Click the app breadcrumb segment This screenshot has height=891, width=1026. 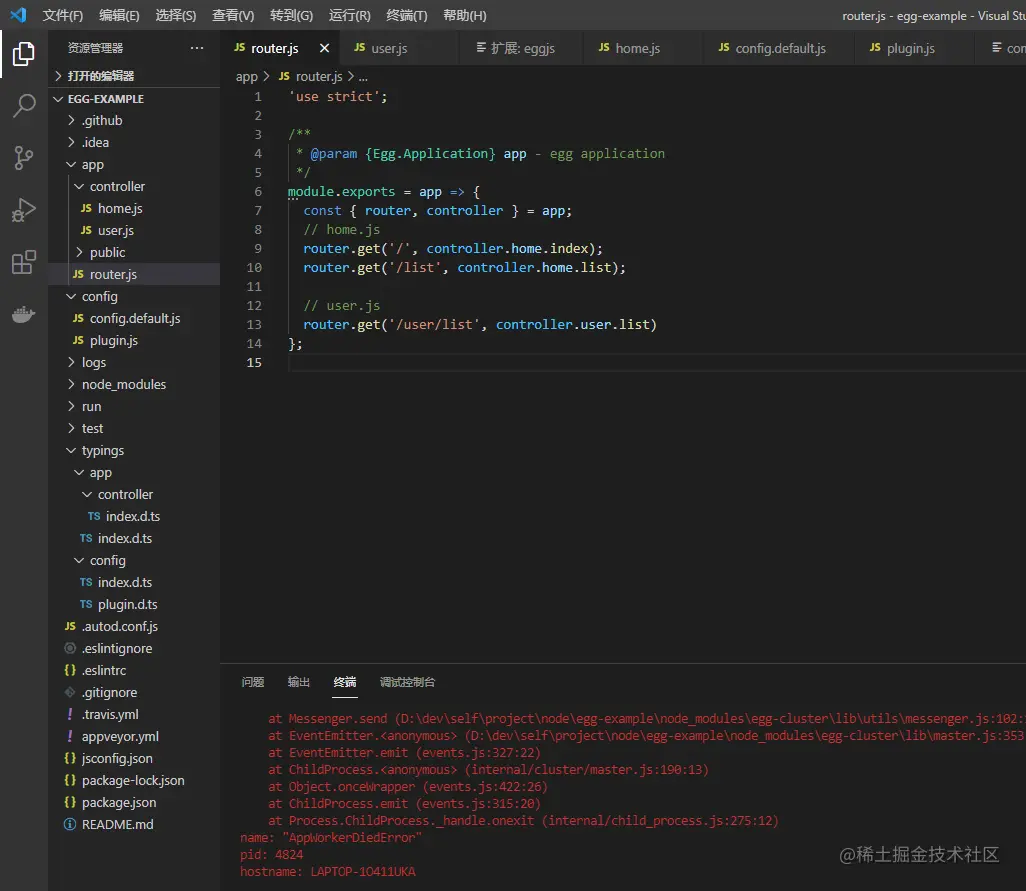click(246, 76)
